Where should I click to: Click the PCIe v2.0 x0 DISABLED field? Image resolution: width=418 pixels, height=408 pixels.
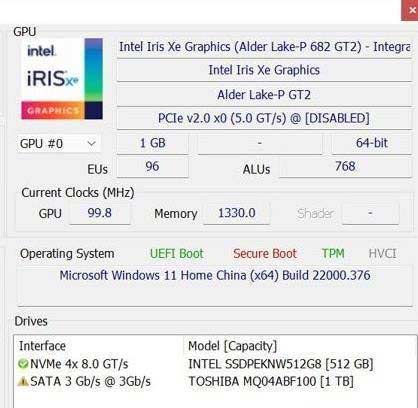(x=264, y=119)
